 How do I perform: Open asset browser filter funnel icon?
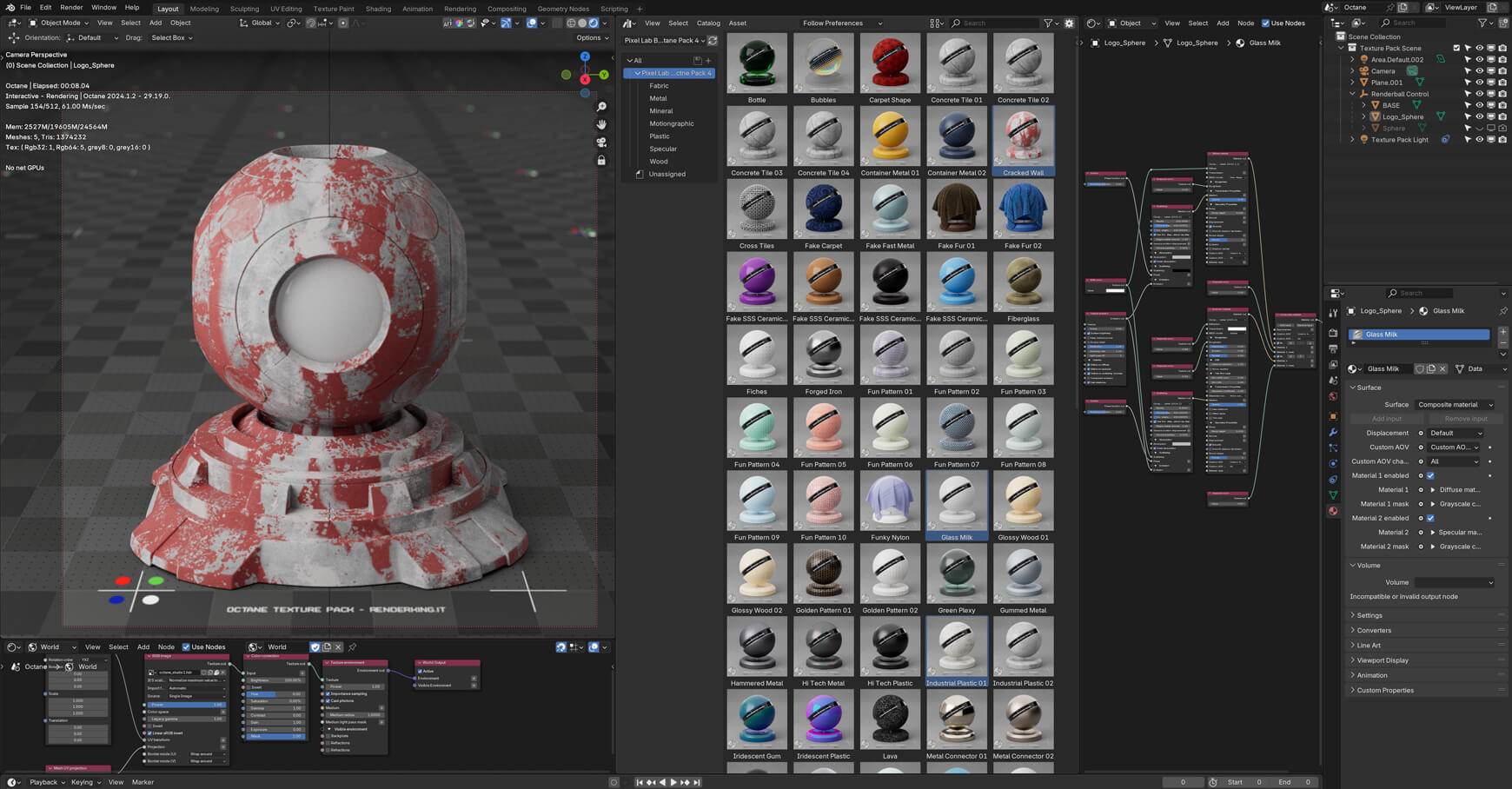click(x=1048, y=23)
